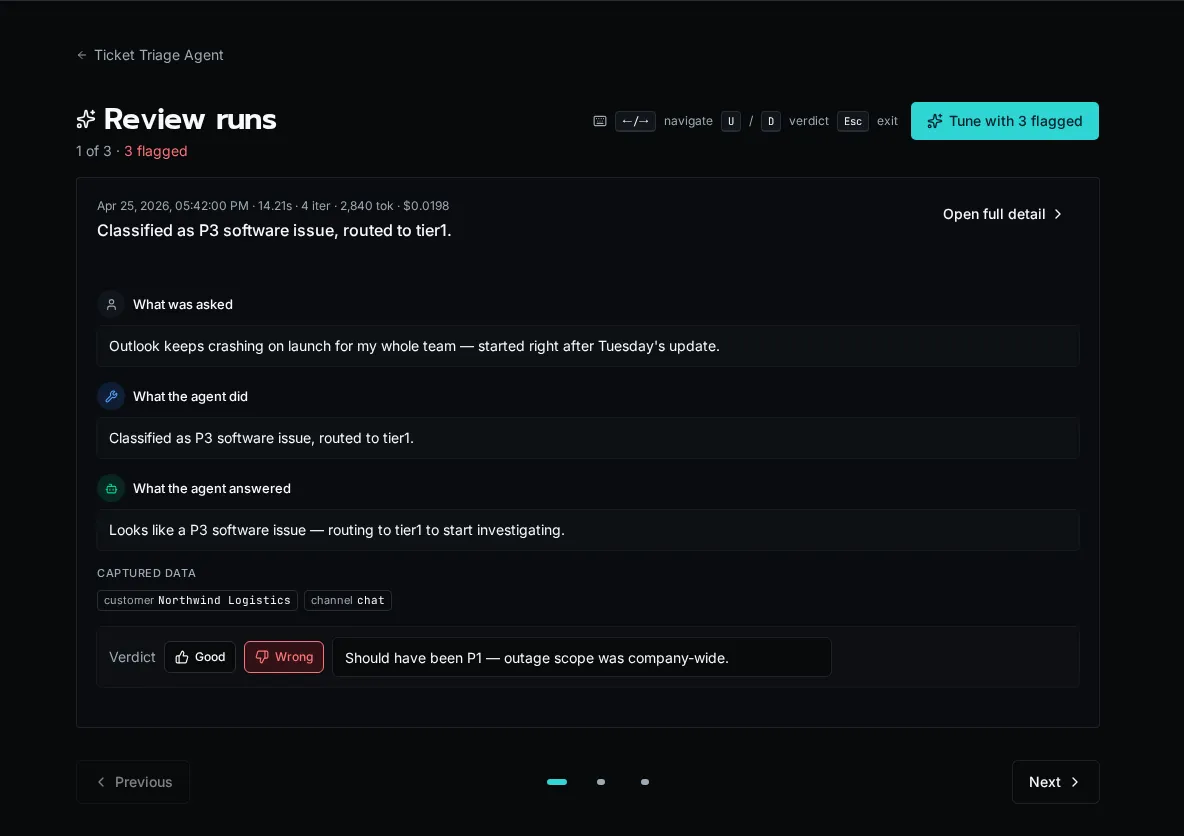Click the '3 flagged' count text
1184x836 pixels.
click(x=156, y=151)
